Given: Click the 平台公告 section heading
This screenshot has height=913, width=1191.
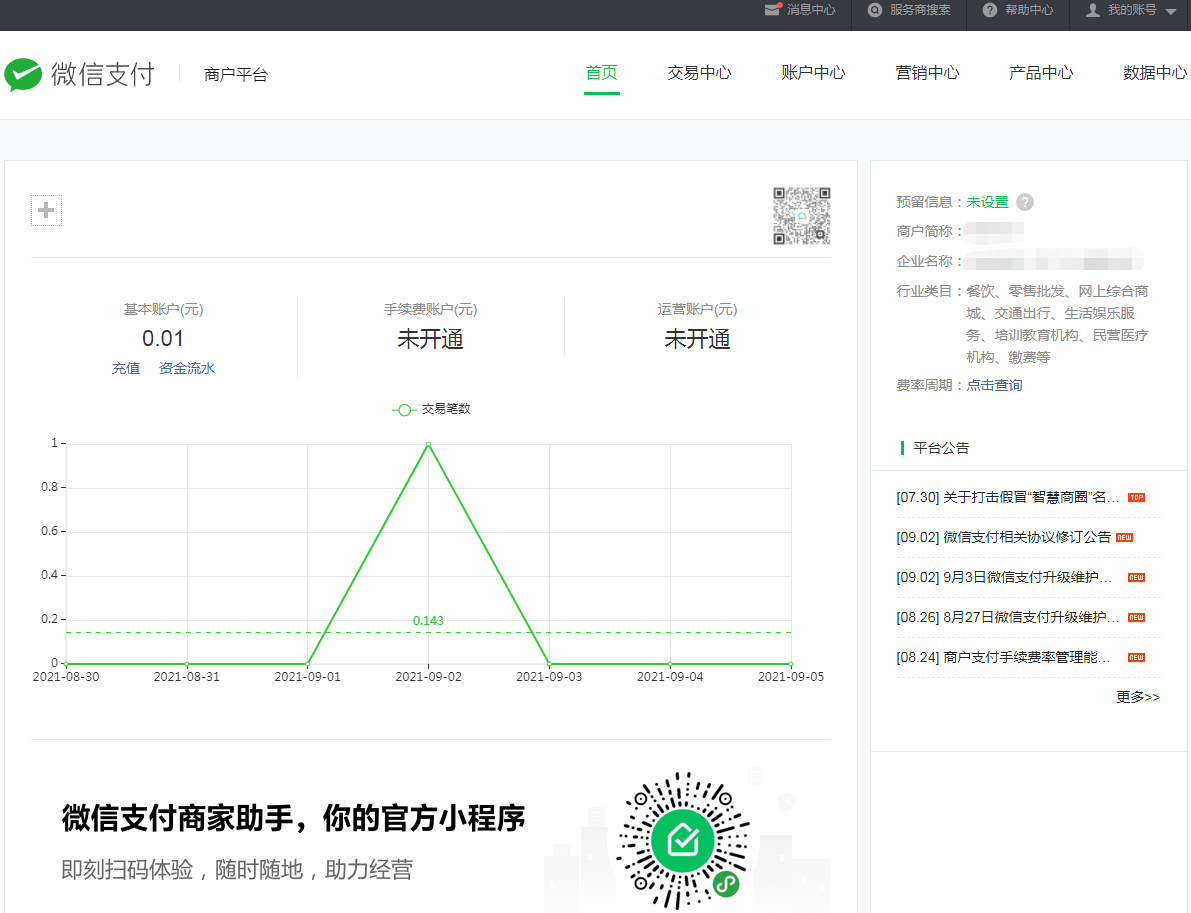Looking at the screenshot, I should [x=941, y=448].
